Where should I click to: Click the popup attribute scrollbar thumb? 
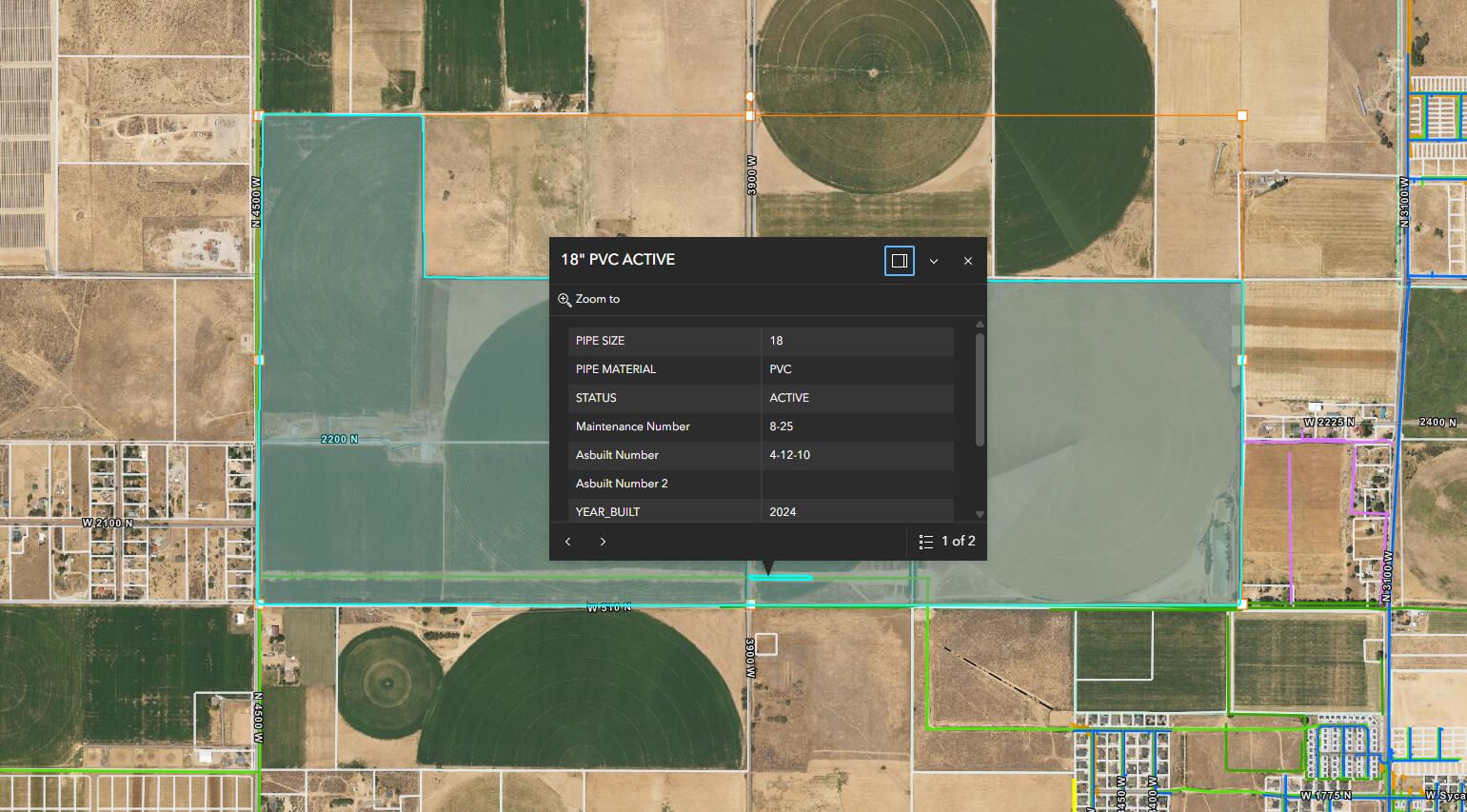(980, 388)
